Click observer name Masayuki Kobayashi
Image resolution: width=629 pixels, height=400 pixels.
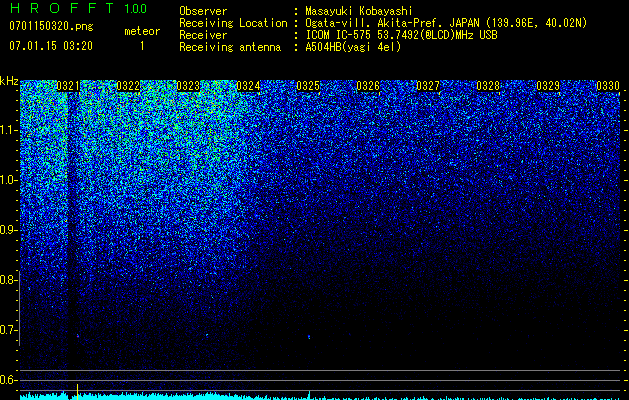pos(359,11)
